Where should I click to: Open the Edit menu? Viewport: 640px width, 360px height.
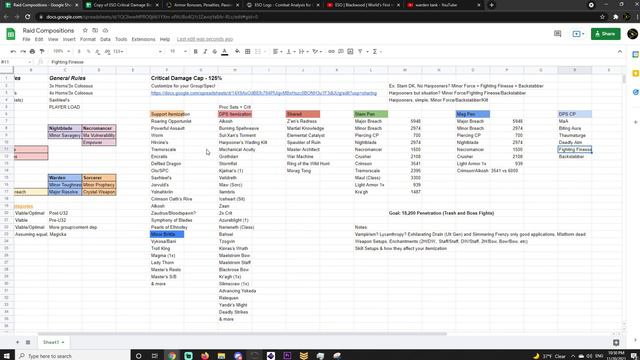39,40
